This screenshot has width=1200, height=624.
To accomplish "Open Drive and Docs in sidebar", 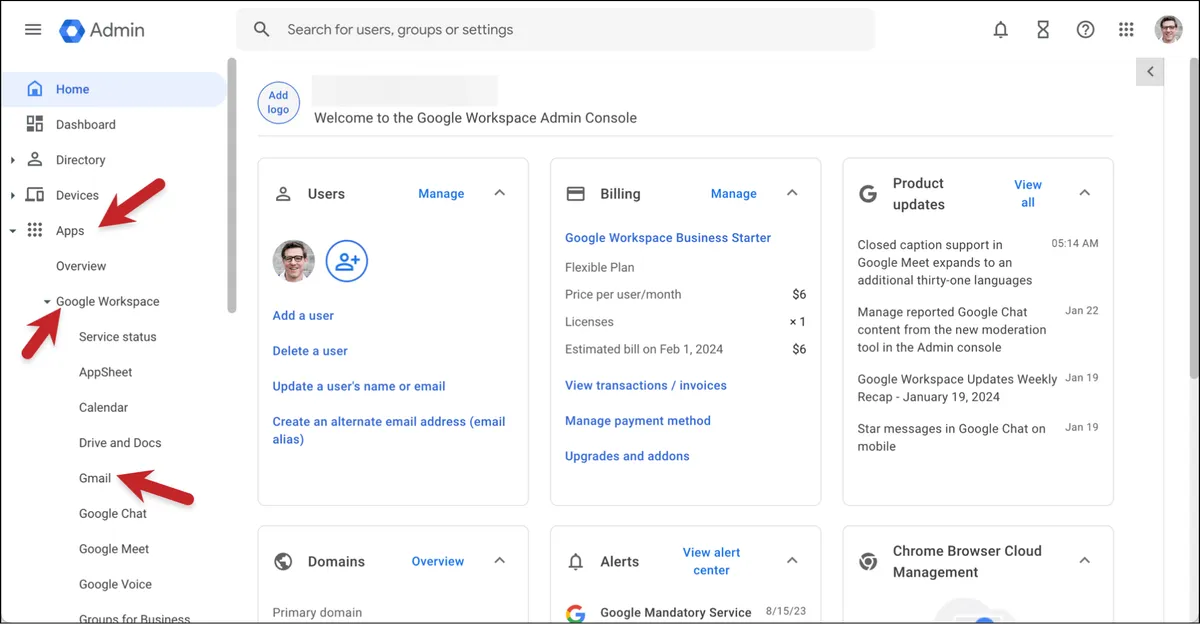I will coord(120,443).
